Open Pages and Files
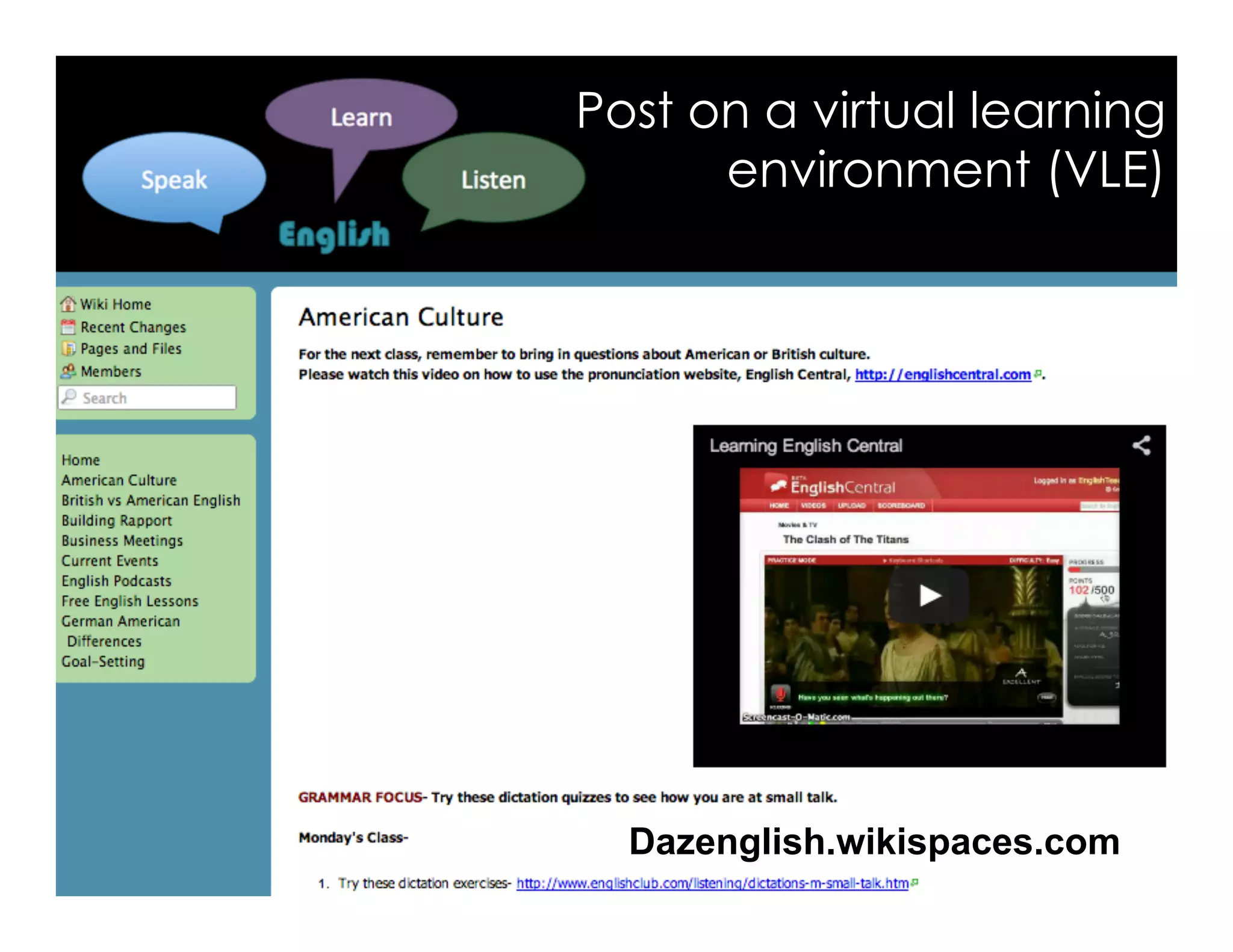1233x952 pixels. 131,349
